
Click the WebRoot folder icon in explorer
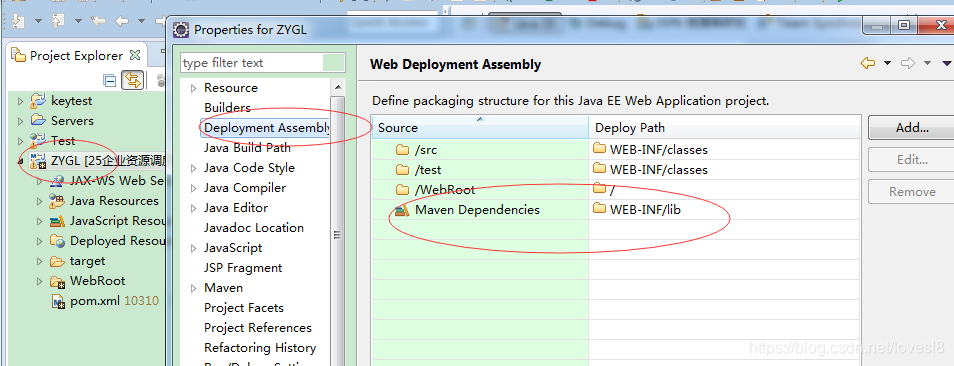coord(57,281)
